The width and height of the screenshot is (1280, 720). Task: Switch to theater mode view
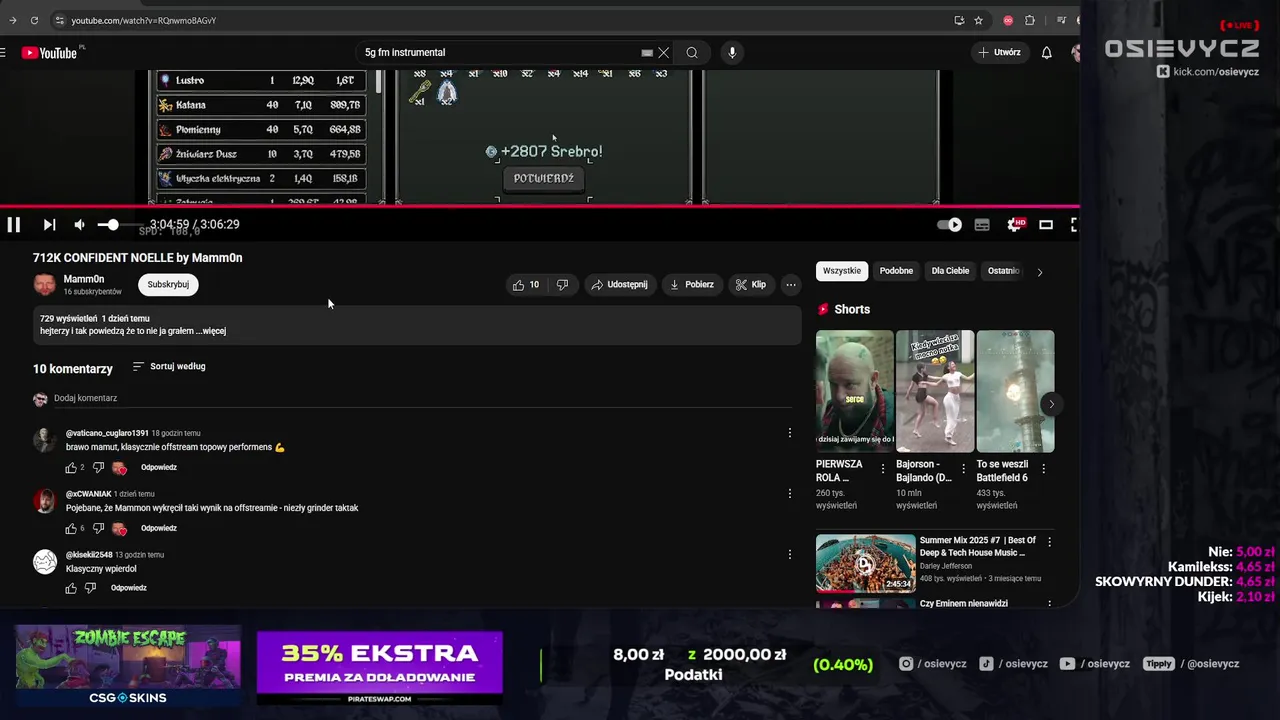pyautogui.click(x=1046, y=225)
